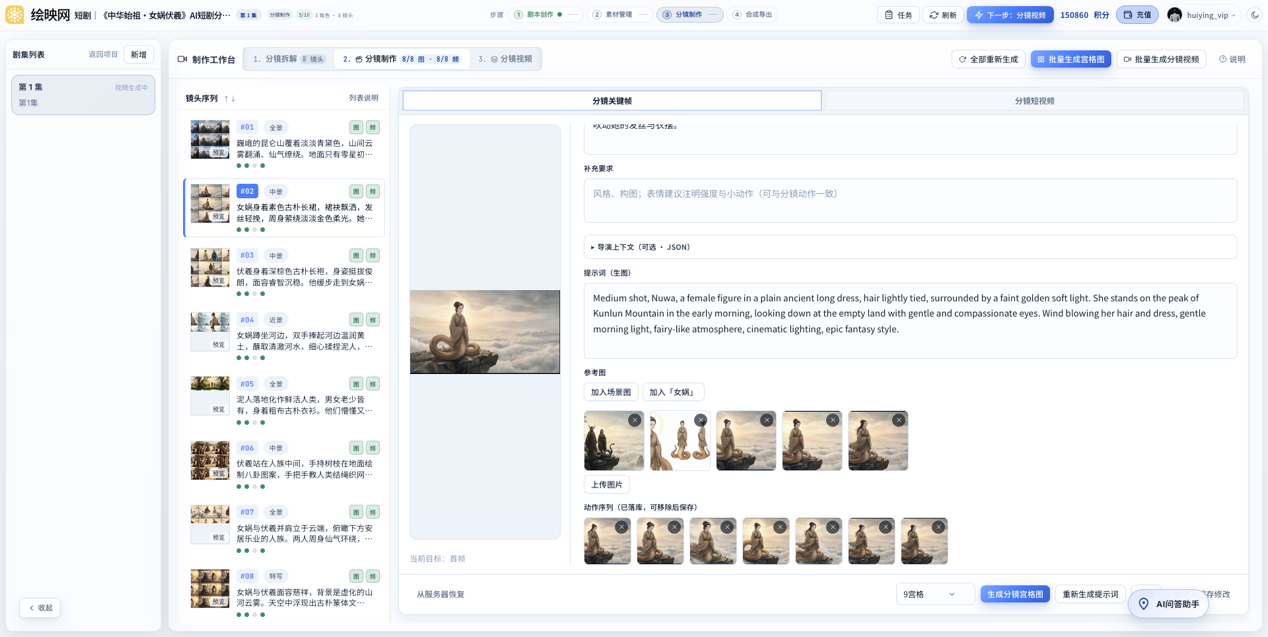This screenshot has width=1268, height=637.
Task: Click 新增 episode button
Action: (x=139, y=55)
